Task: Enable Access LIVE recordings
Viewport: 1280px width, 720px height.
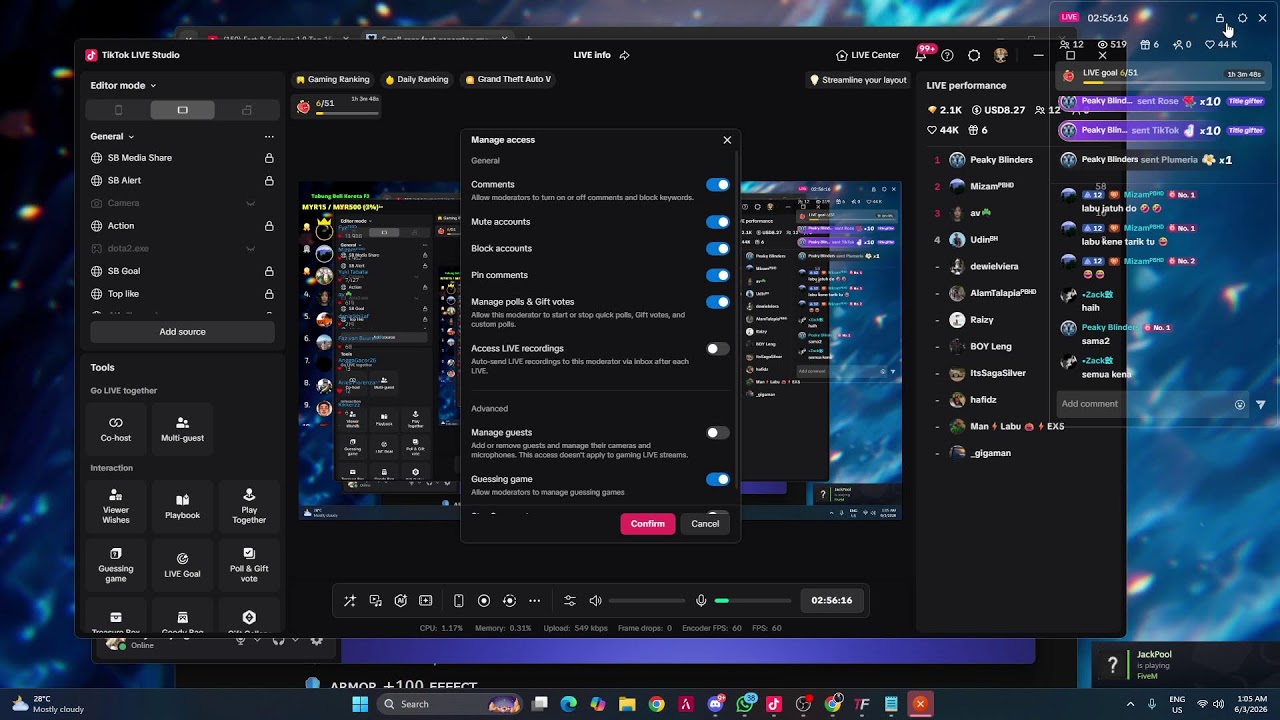Action: (718, 349)
